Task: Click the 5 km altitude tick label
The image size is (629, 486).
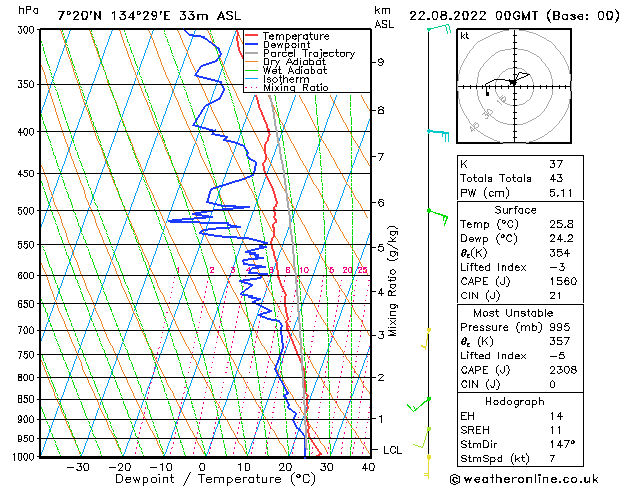Action: tap(381, 248)
